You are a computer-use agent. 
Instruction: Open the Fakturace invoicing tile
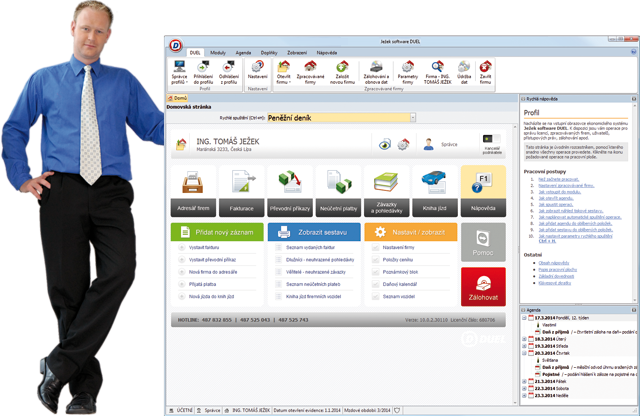[242, 191]
